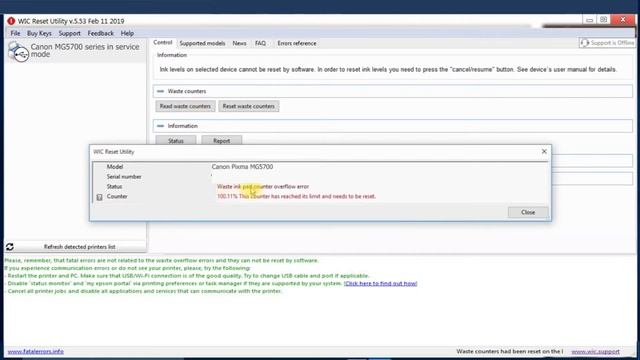Select Canon MG5700 series in service mode
This screenshot has width=640, height=360.
[x=84, y=50]
